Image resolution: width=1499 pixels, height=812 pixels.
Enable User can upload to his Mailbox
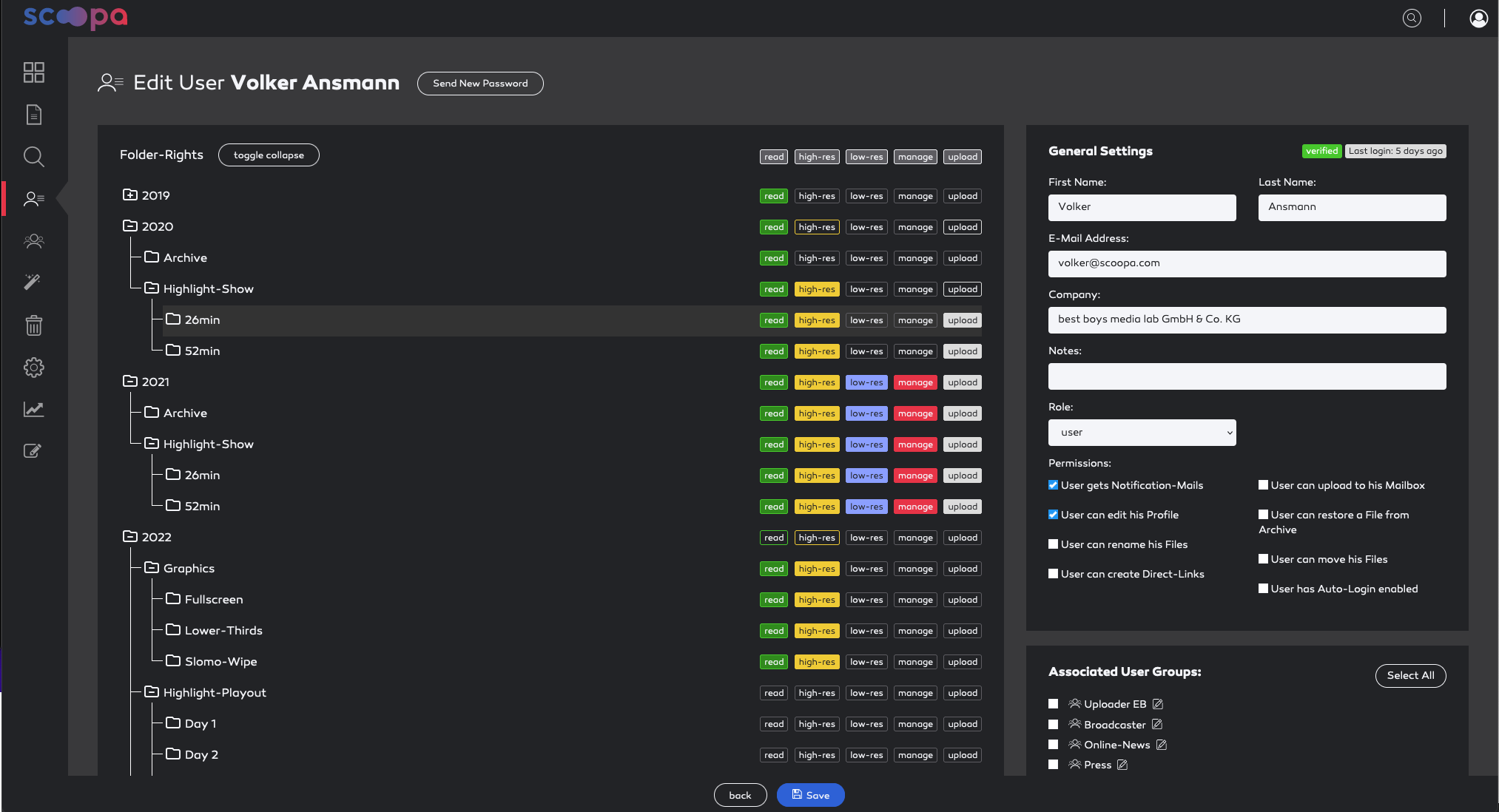click(x=1263, y=485)
